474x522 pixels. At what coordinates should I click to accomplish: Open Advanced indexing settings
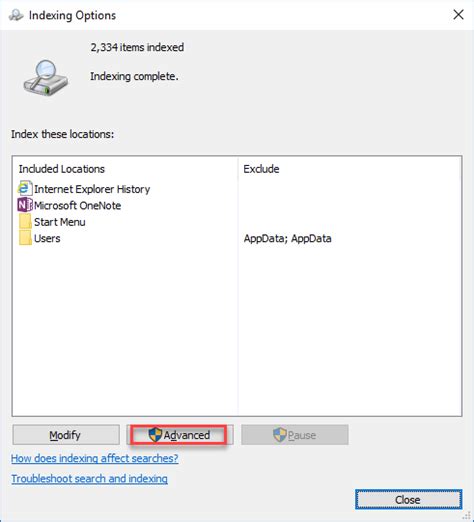click(x=180, y=435)
